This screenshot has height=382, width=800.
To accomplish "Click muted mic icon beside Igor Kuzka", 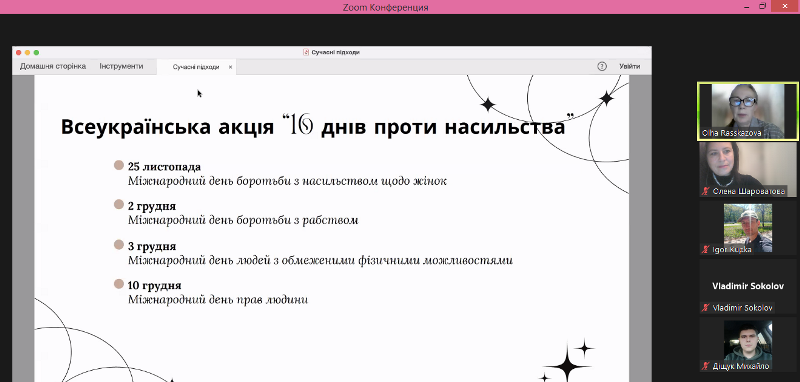I will (706, 249).
